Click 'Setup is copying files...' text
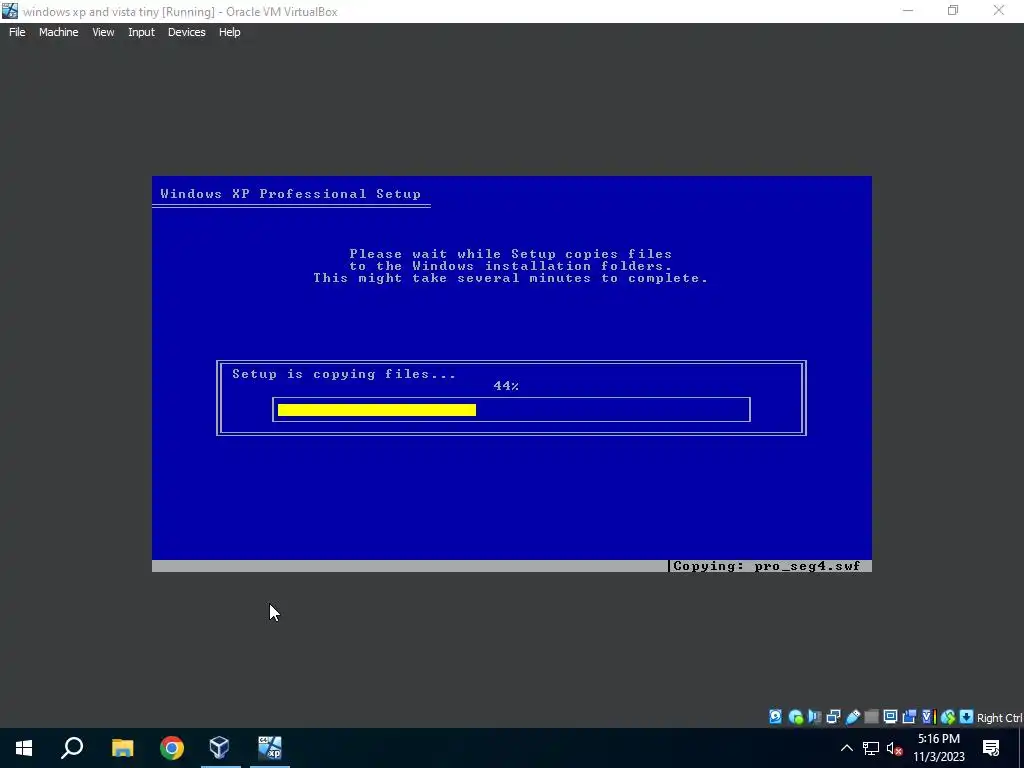This screenshot has height=768, width=1024. coord(344,374)
